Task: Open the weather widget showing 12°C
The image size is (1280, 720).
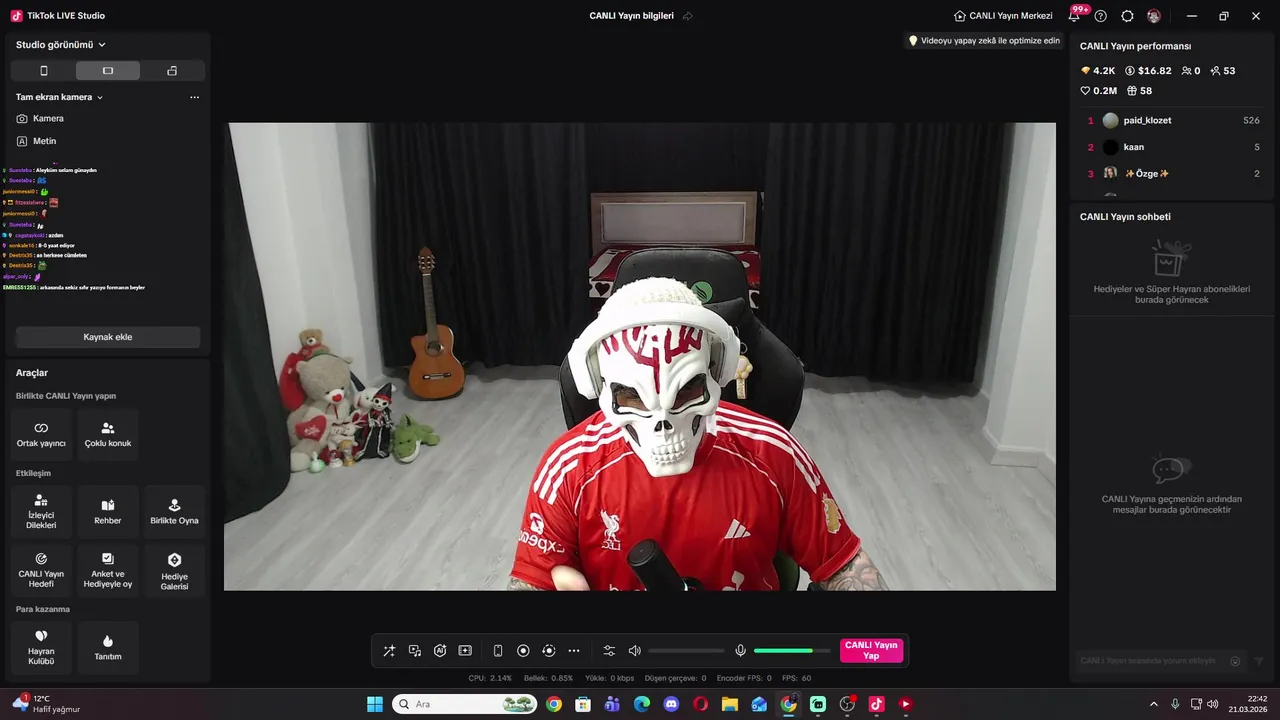Action: pyautogui.click(x=46, y=704)
